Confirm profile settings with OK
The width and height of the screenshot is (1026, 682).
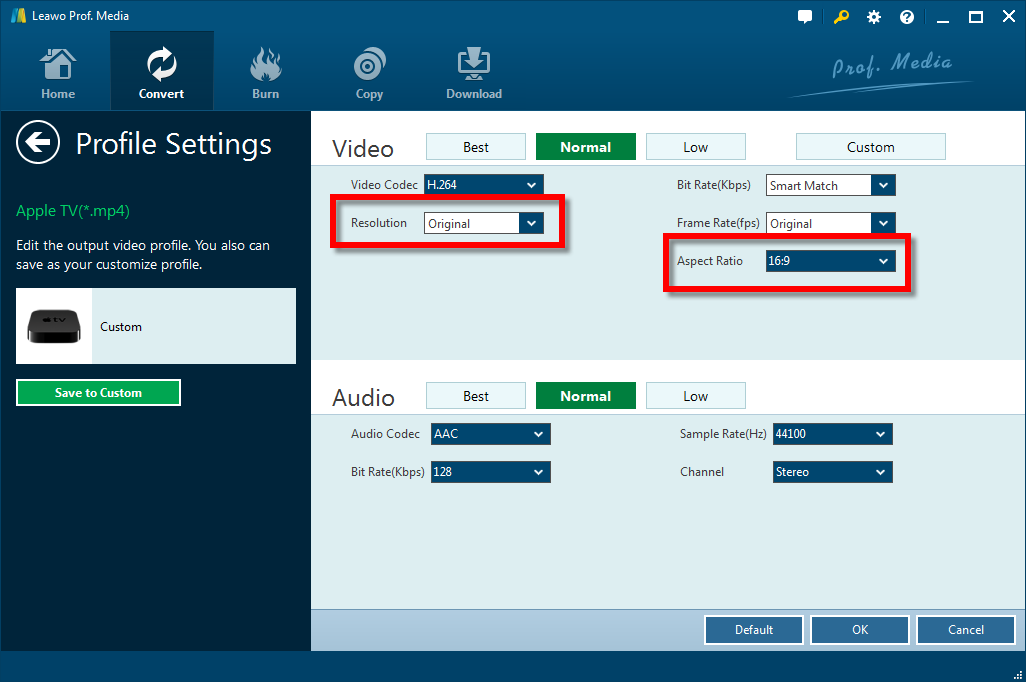point(860,630)
